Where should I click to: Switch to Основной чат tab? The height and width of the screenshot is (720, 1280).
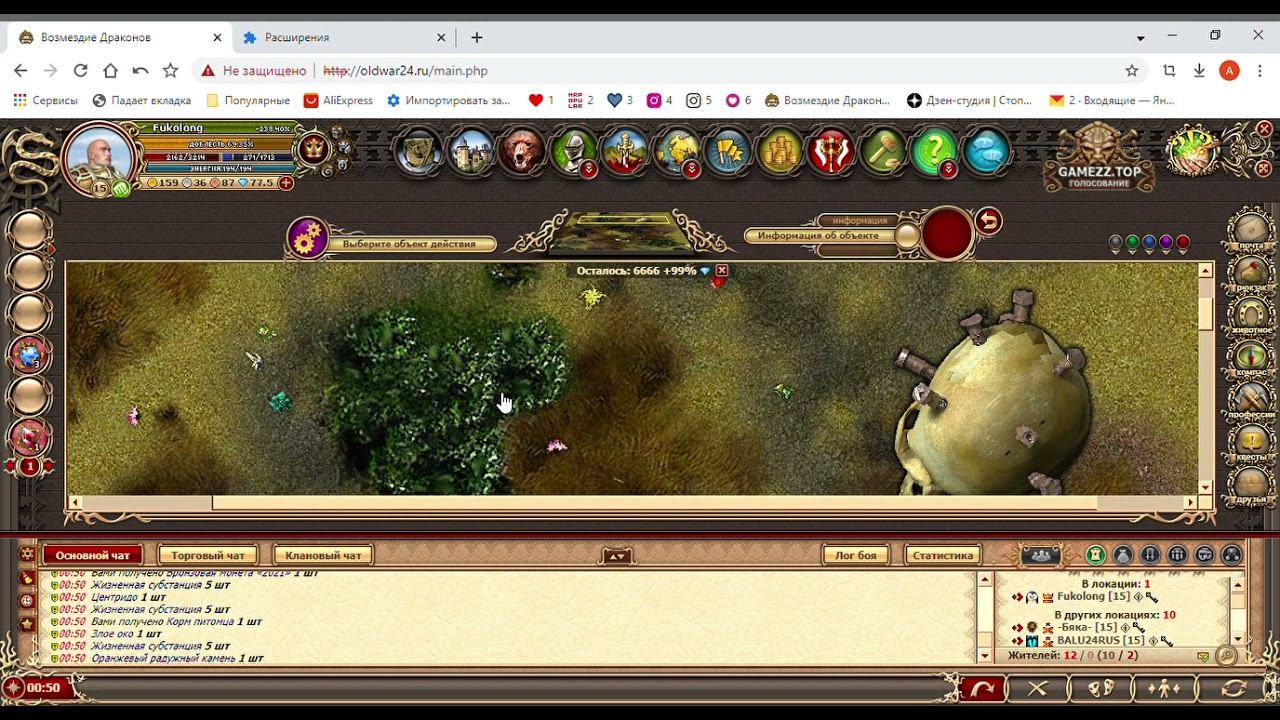(x=93, y=555)
